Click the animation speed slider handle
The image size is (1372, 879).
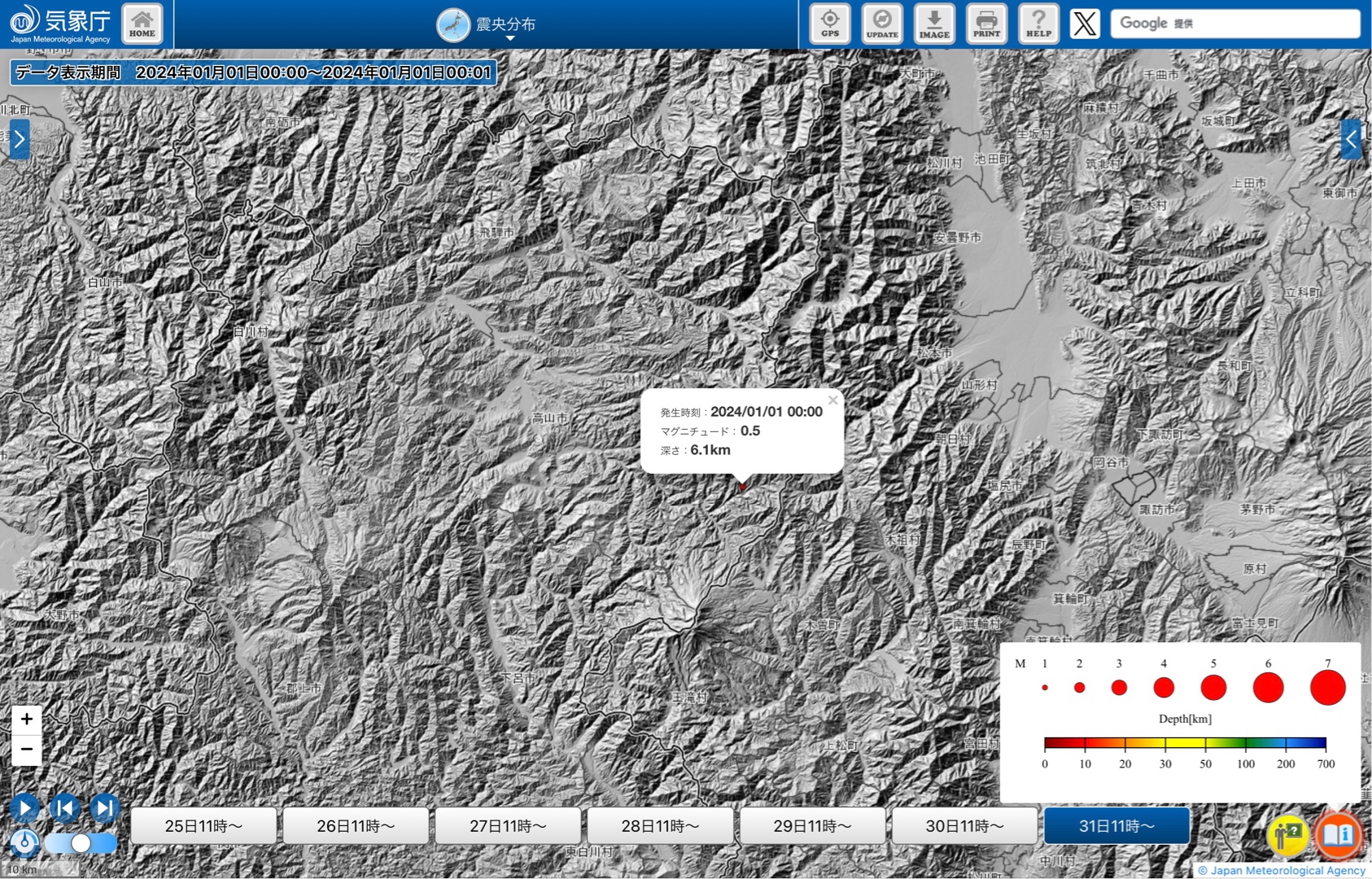(x=81, y=843)
